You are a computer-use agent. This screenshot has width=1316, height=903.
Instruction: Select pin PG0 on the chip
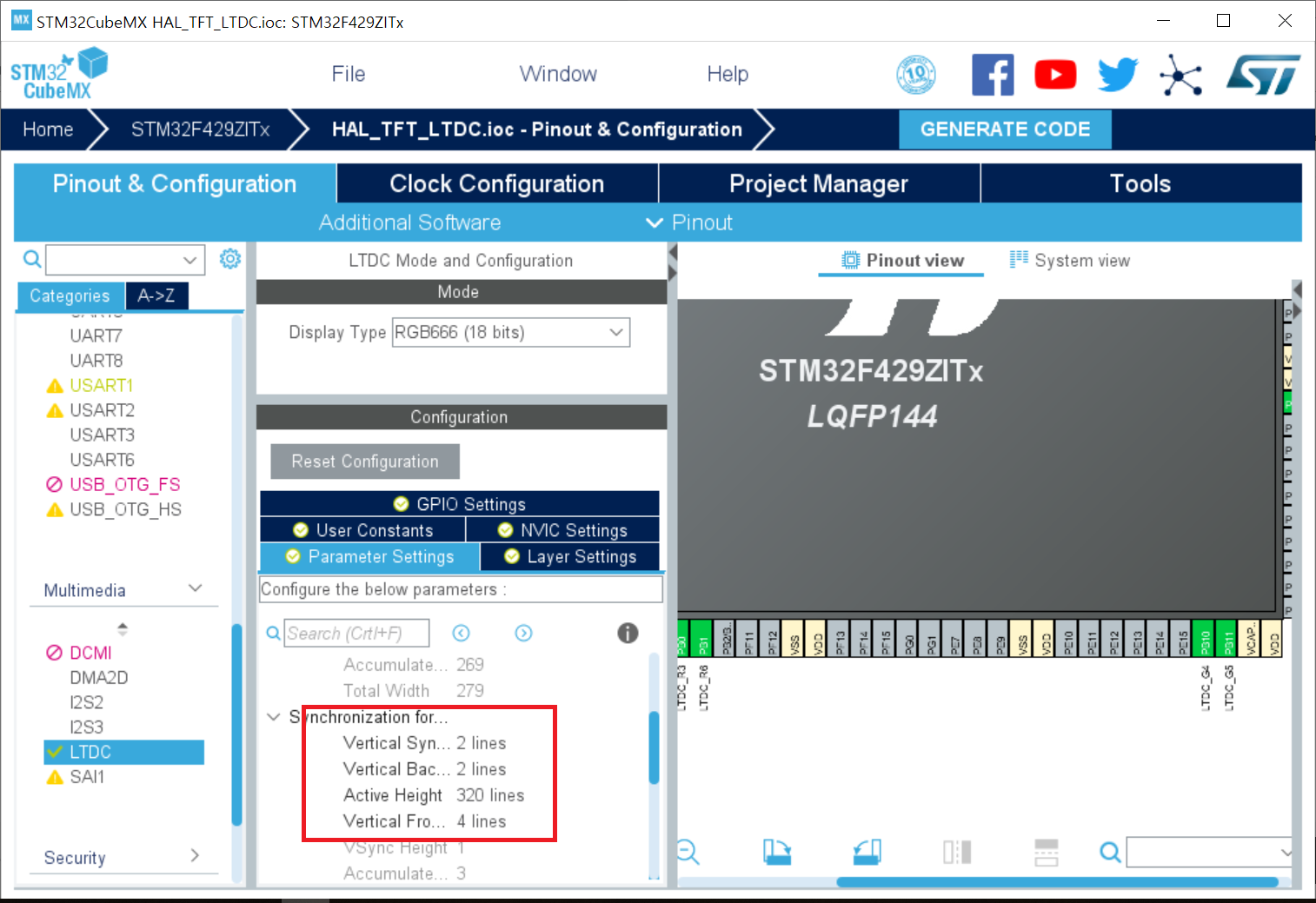tap(907, 639)
